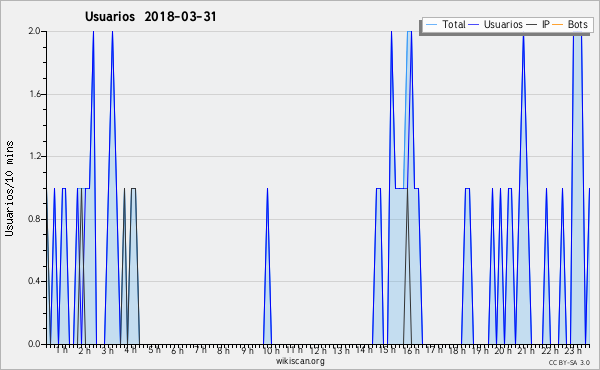
Task: Click the '22 h' x-axis label
Action: point(550,350)
